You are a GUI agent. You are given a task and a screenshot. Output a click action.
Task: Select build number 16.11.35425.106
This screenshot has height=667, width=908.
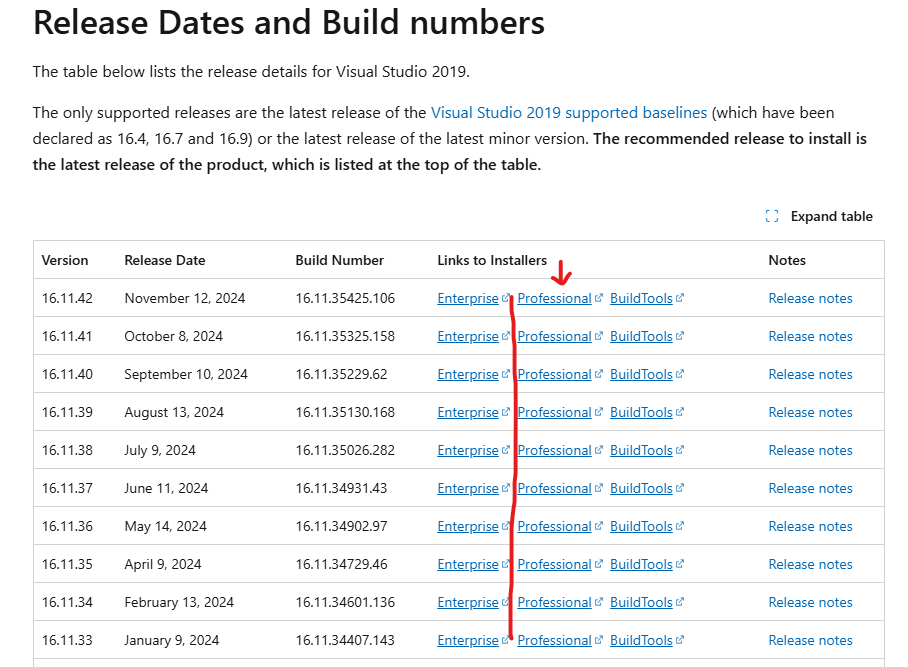point(345,298)
